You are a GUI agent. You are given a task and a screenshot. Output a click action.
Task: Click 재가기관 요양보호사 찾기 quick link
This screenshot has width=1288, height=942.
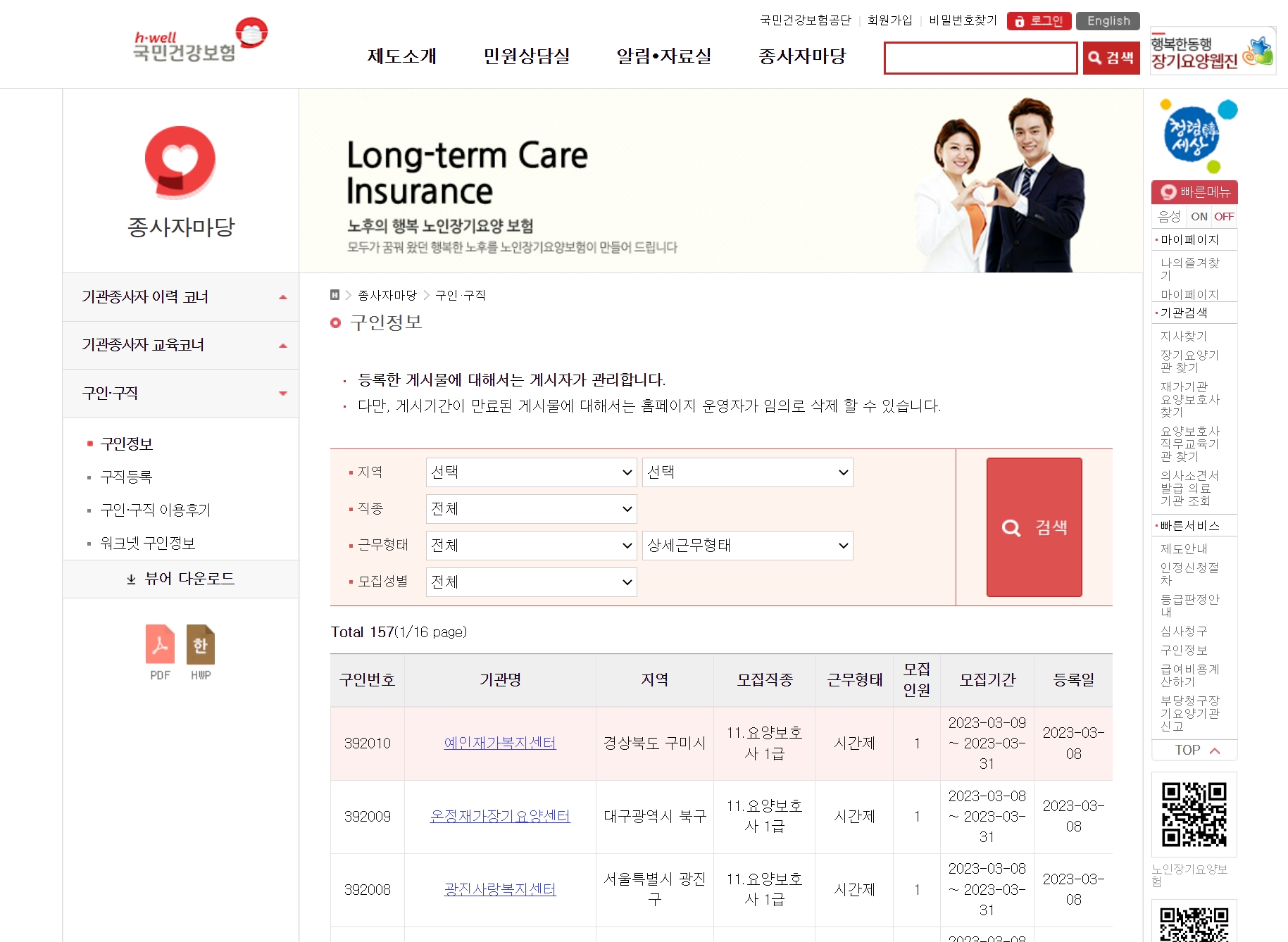pyautogui.click(x=1190, y=399)
